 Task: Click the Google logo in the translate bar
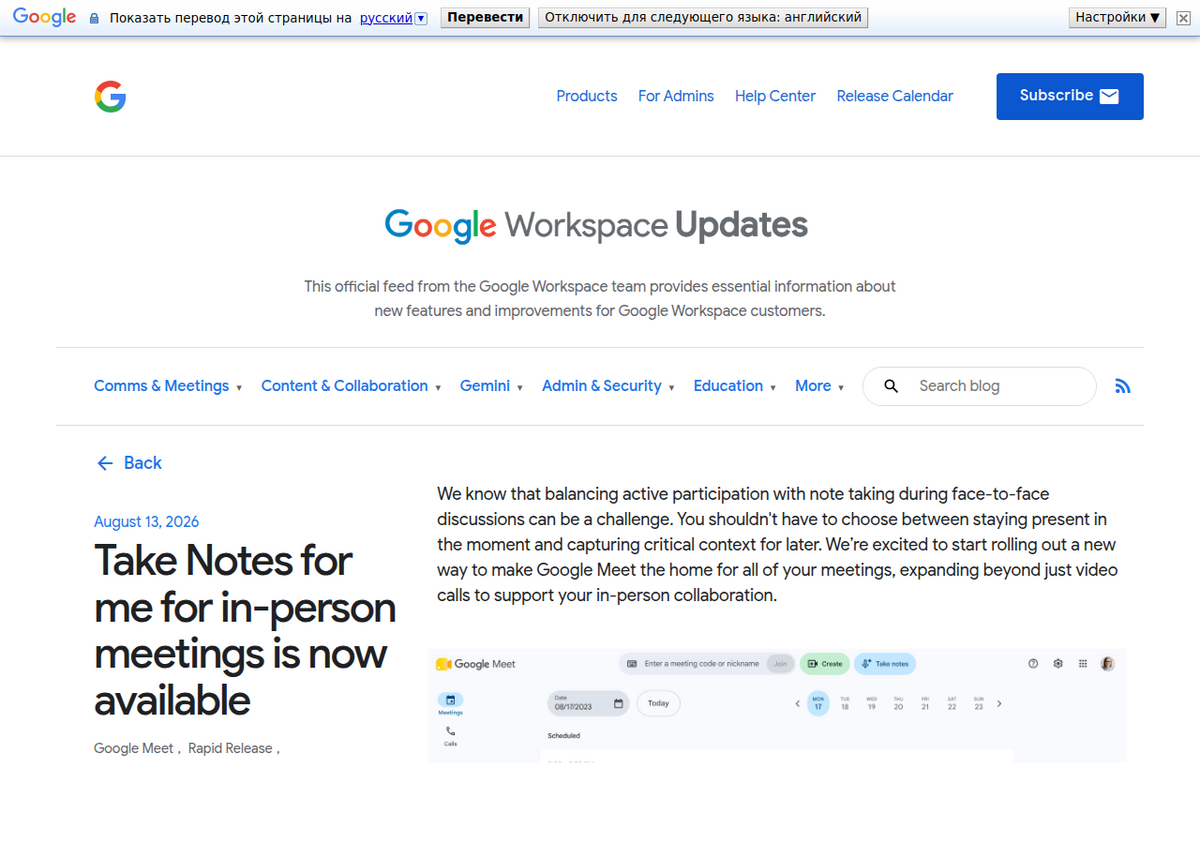tap(45, 17)
